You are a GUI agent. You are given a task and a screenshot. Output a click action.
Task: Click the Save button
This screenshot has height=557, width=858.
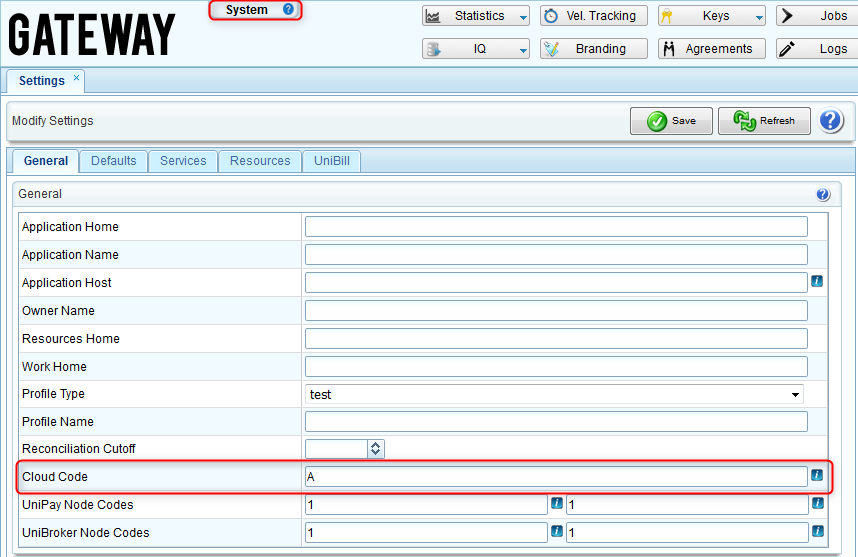(x=671, y=121)
